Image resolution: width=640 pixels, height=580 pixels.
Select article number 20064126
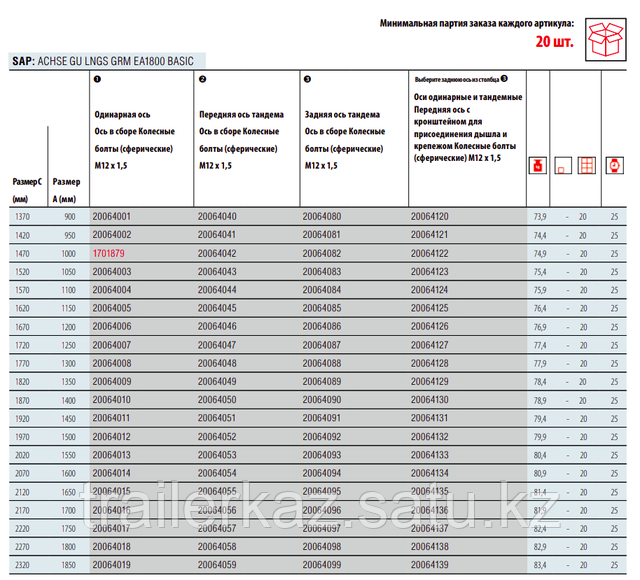click(429, 327)
